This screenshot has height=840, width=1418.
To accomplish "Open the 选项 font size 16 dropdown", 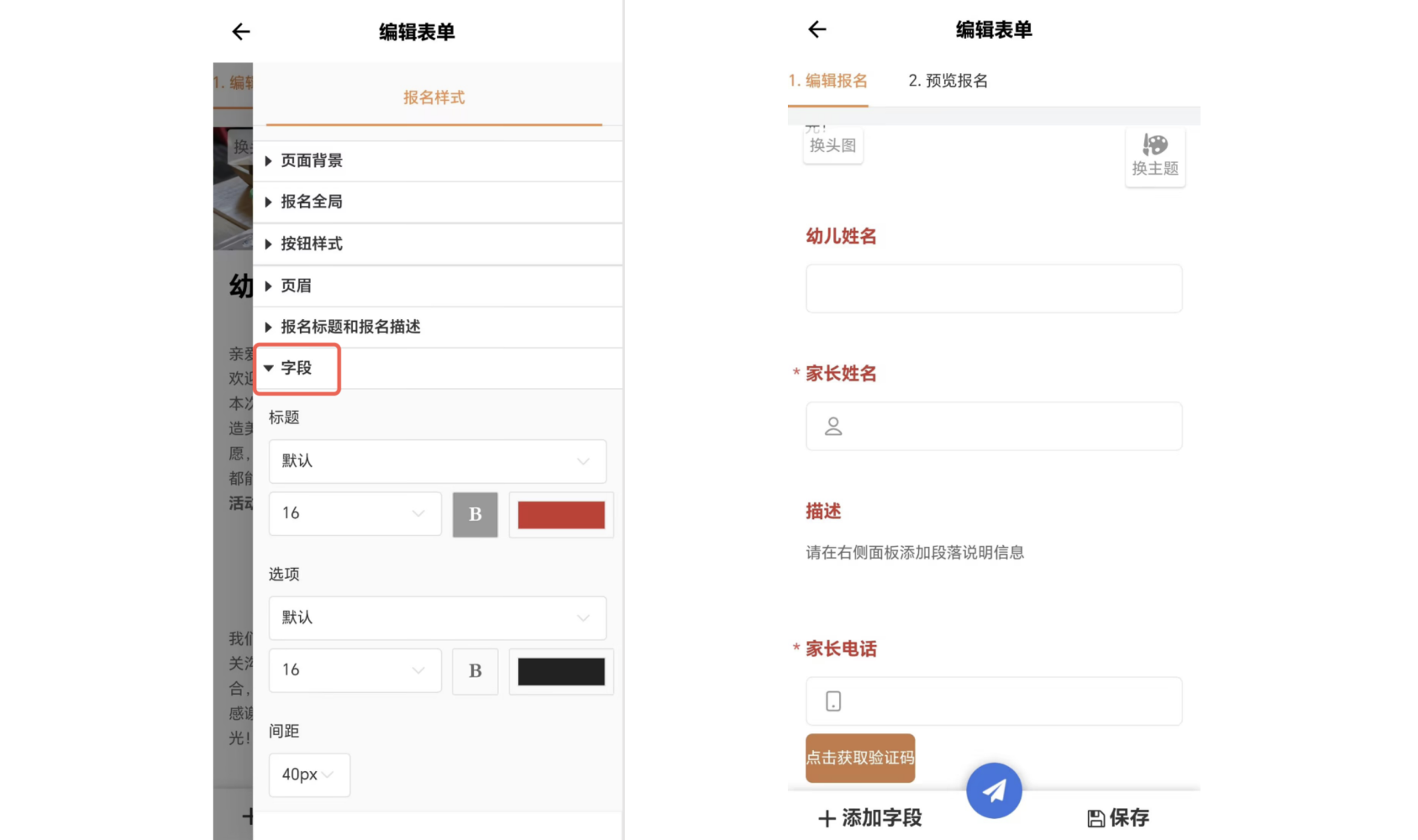I will [355, 670].
